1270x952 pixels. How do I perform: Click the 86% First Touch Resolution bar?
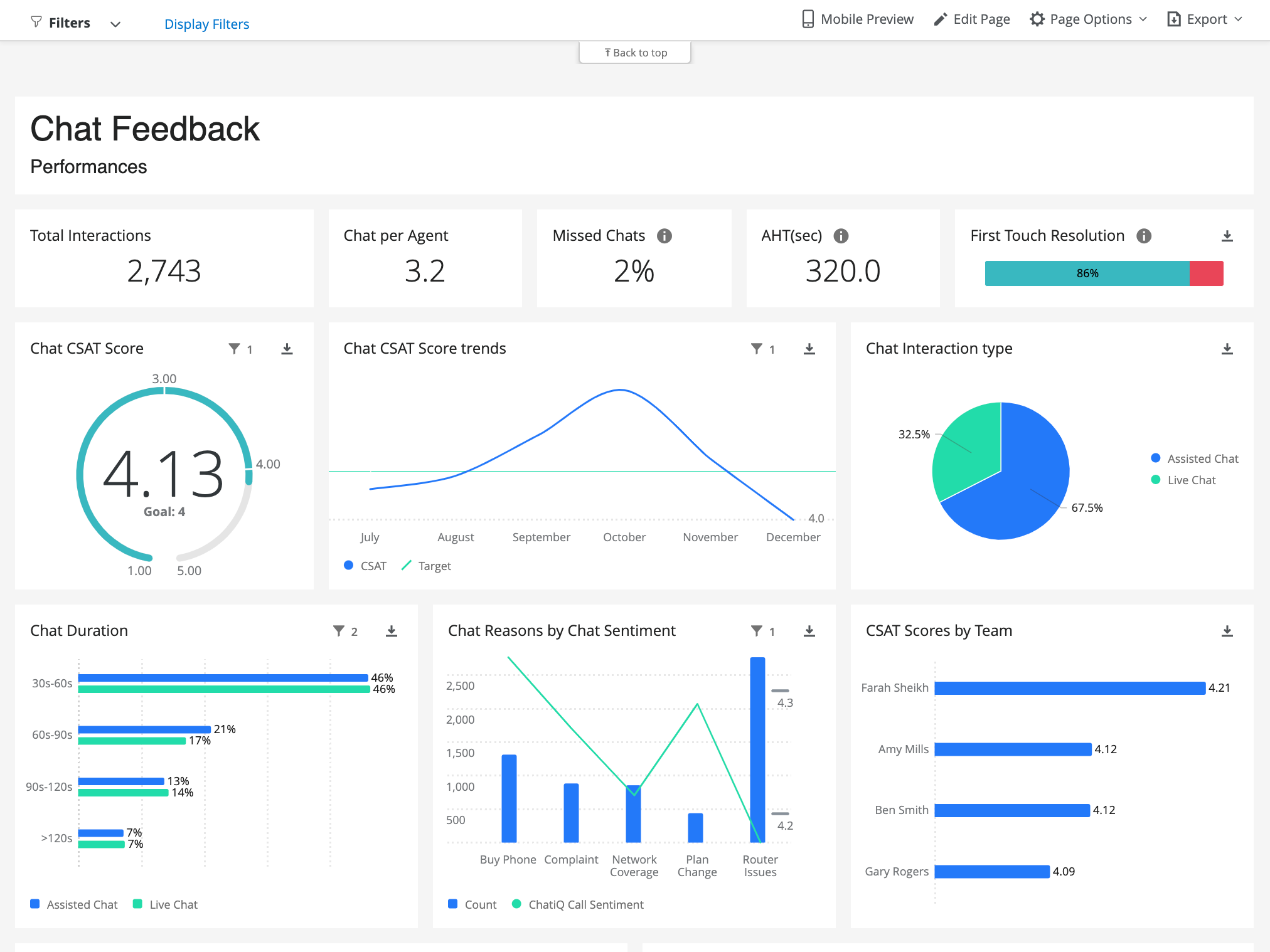click(x=1087, y=273)
